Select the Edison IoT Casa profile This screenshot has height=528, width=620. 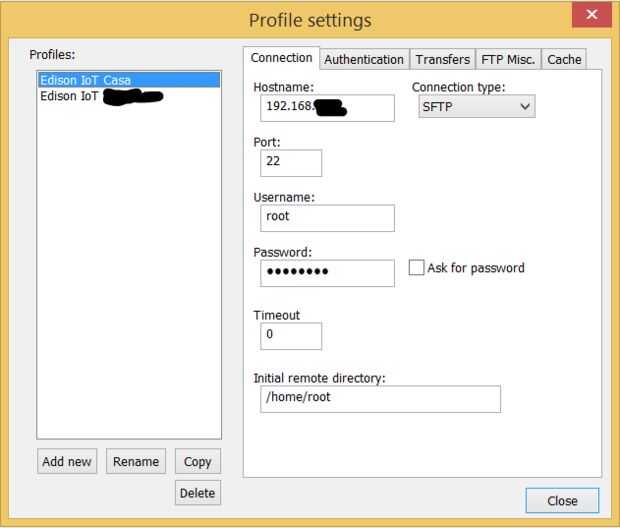pos(86,80)
